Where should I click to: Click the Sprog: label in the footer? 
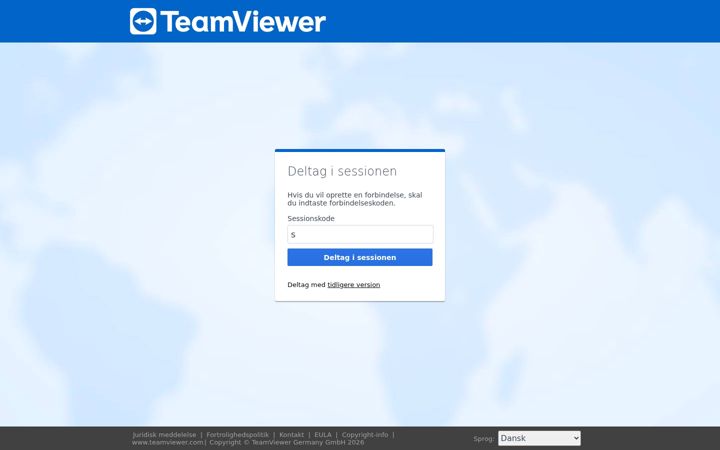coord(484,439)
